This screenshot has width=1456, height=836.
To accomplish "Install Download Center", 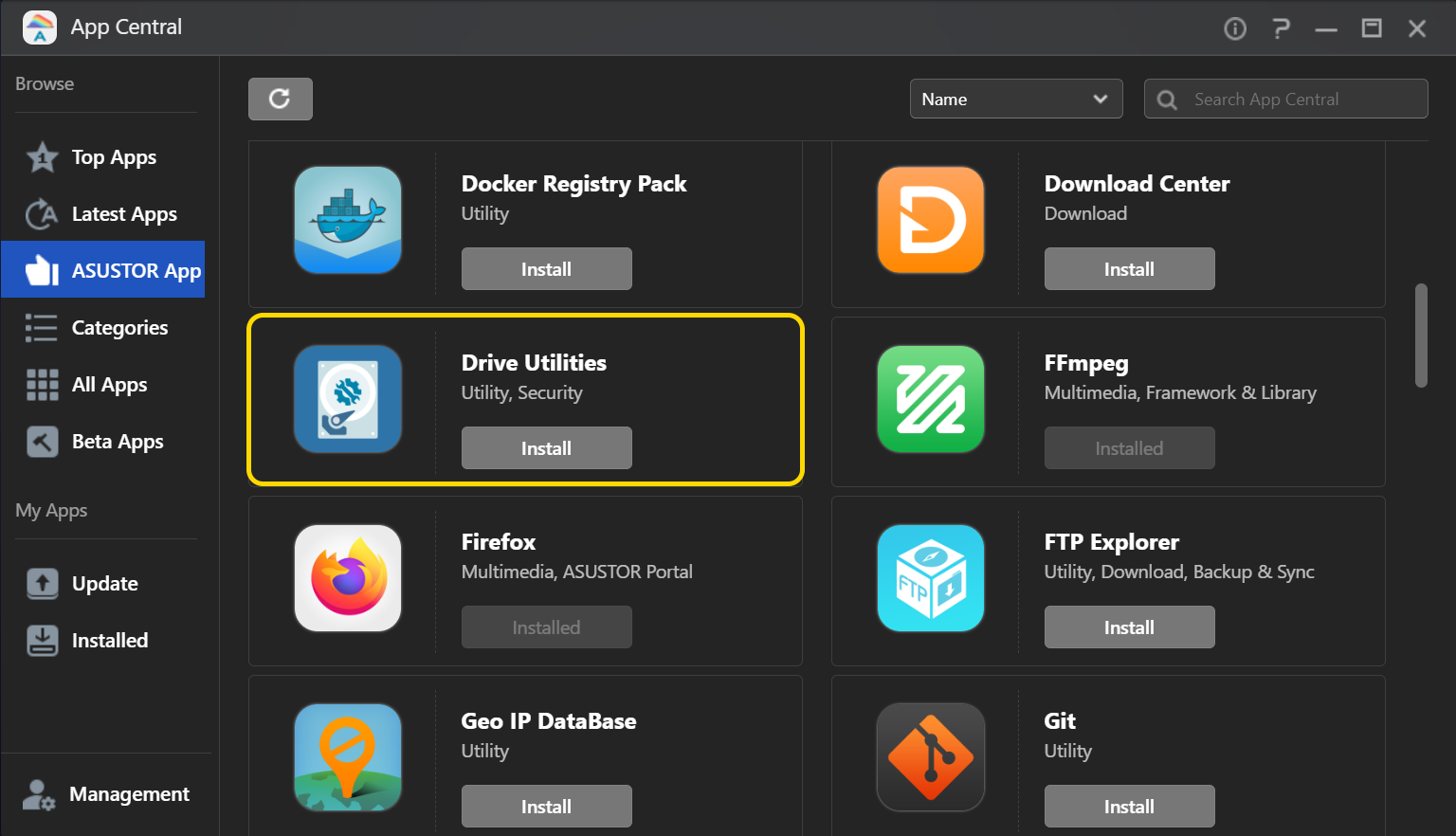I will 1130,269.
